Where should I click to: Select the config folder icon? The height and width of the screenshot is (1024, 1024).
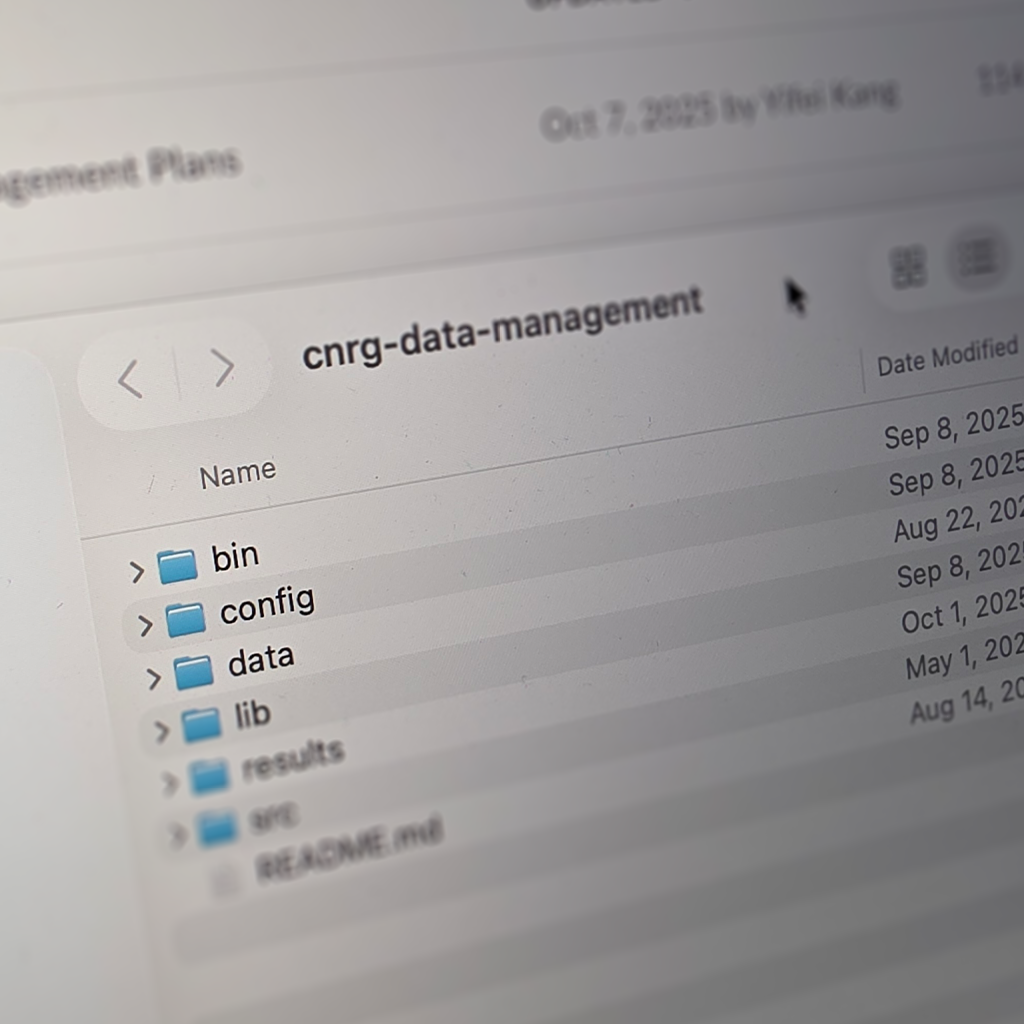[185, 620]
